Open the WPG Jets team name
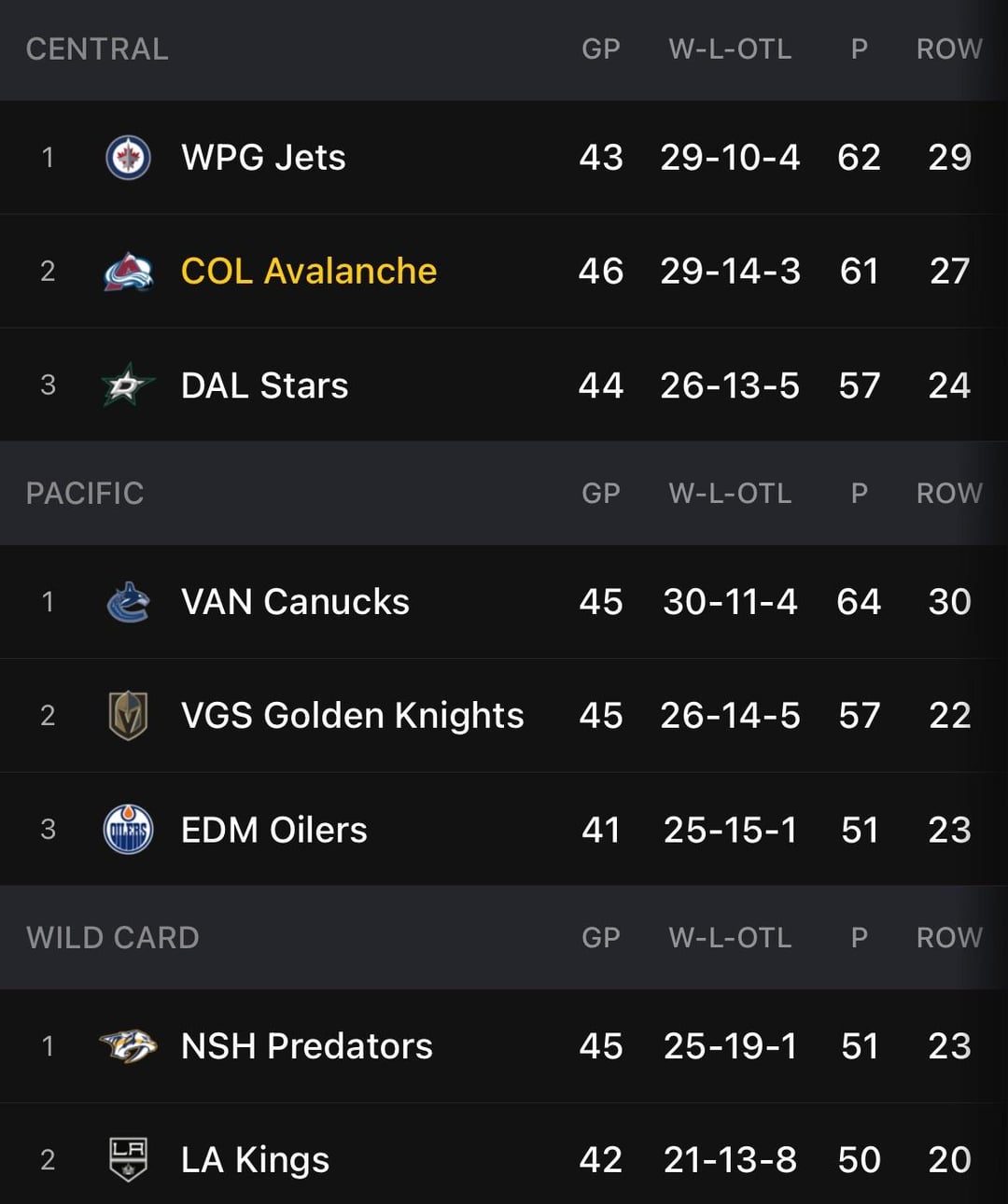Viewport: 1008px width, 1204px height. click(263, 158)
